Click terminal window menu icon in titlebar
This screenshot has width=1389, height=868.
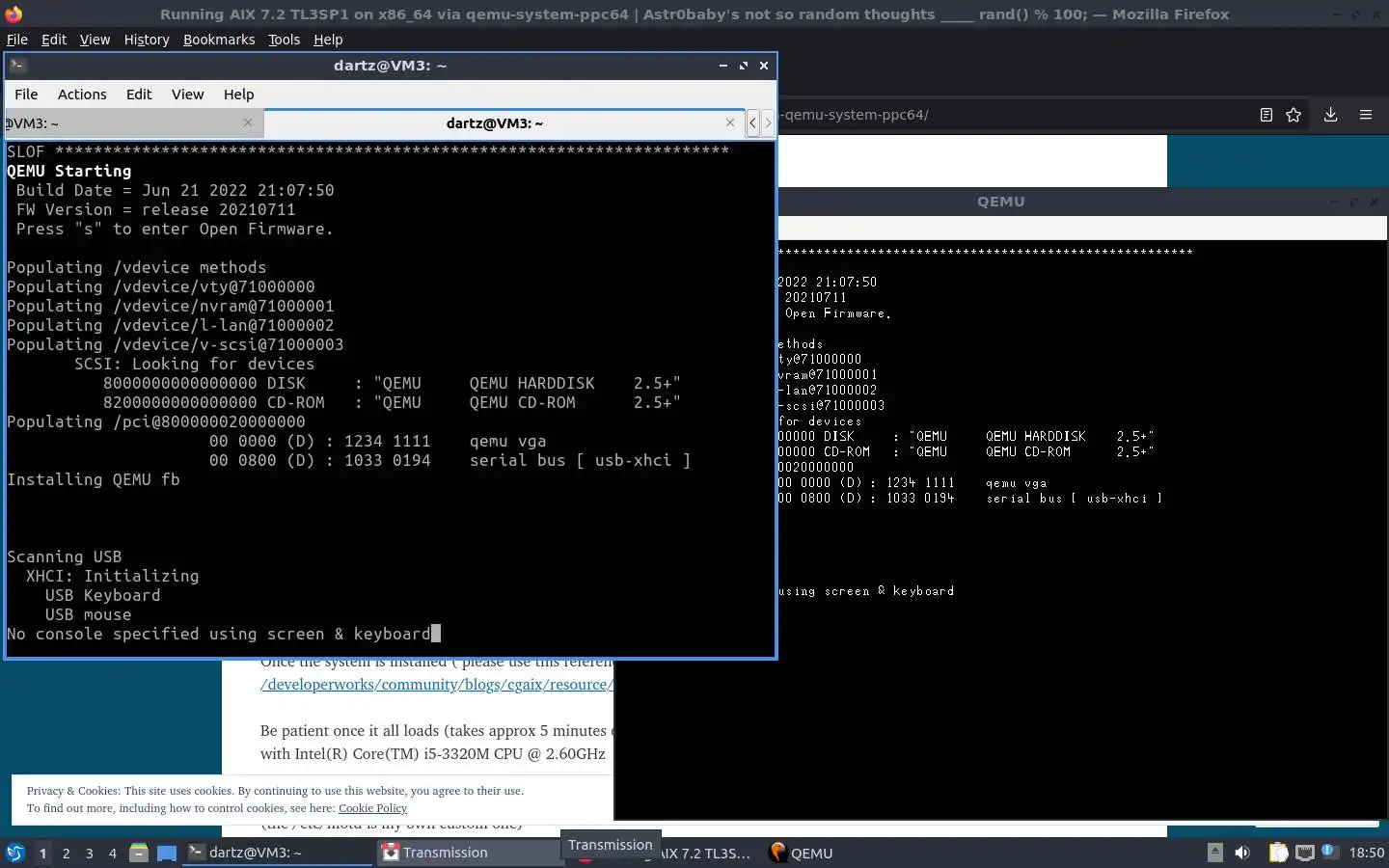tap(18, 66)
